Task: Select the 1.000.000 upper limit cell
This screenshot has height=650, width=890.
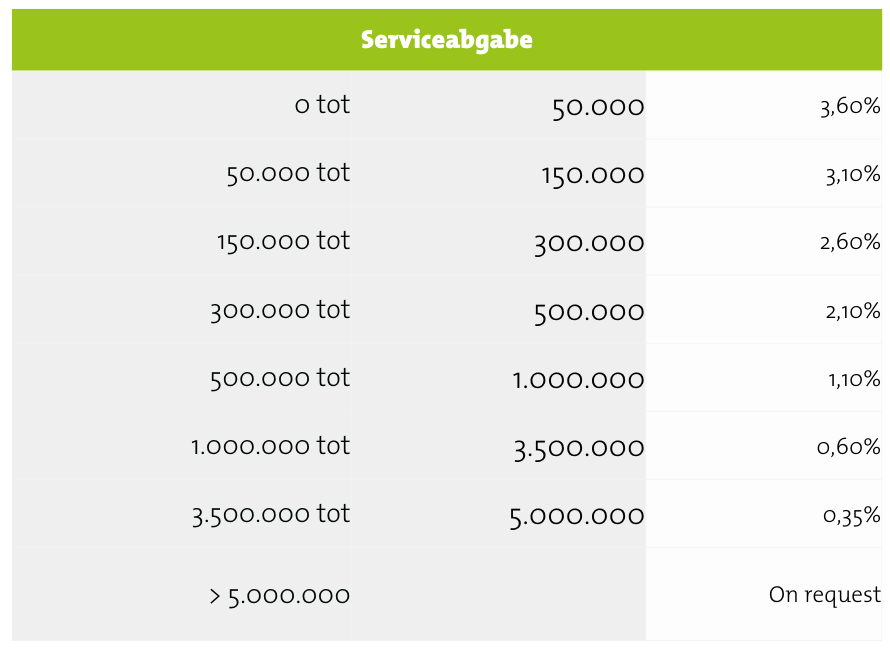Action: 498,378
